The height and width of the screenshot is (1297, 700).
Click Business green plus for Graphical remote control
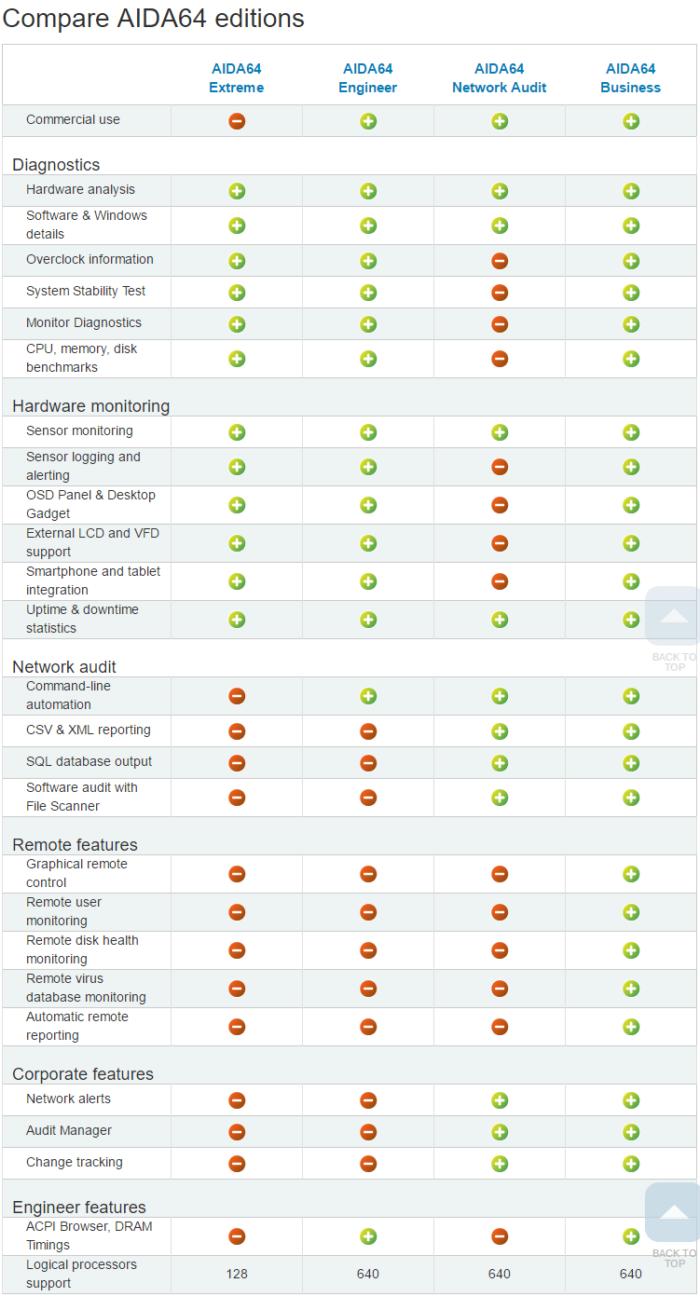click(631, 874)
